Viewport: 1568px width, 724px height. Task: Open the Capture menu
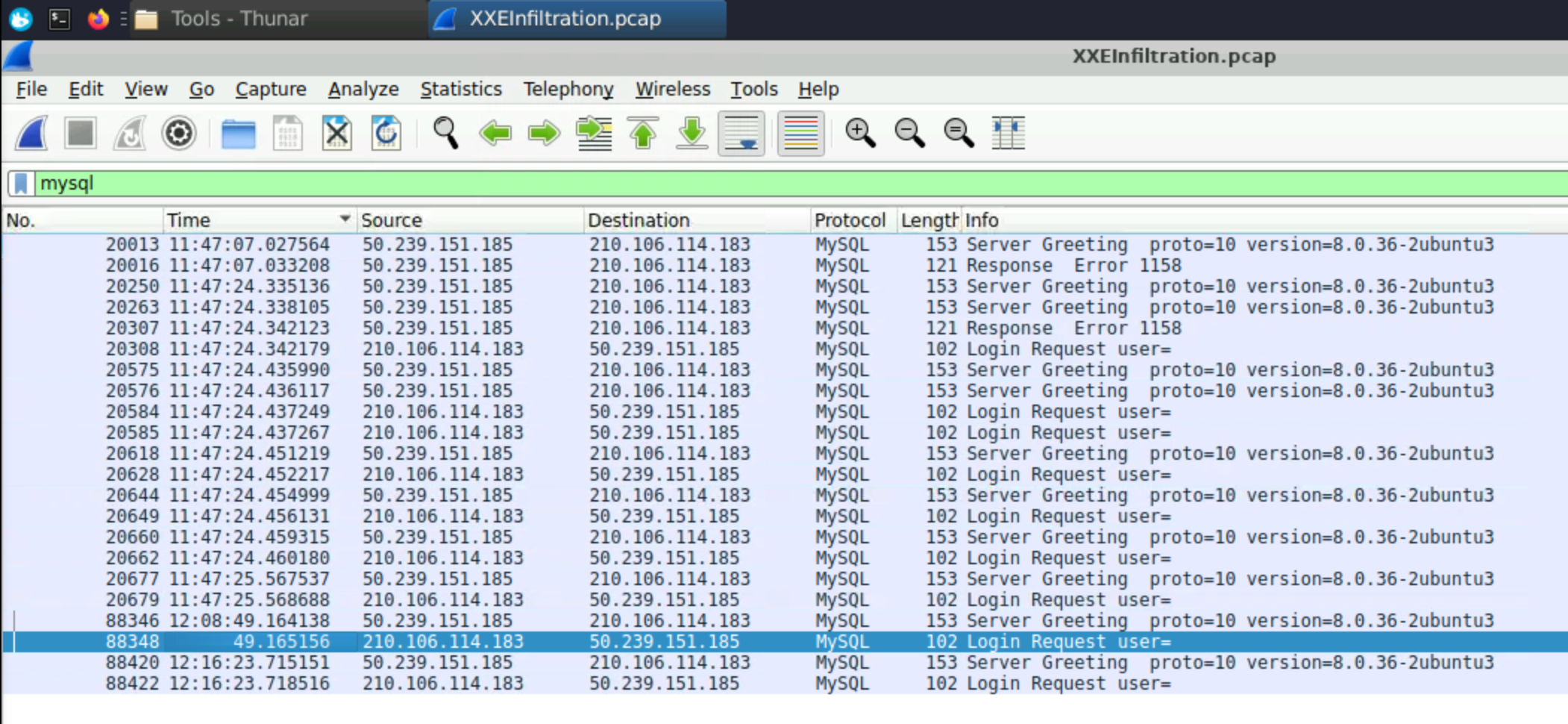[271, 90]
